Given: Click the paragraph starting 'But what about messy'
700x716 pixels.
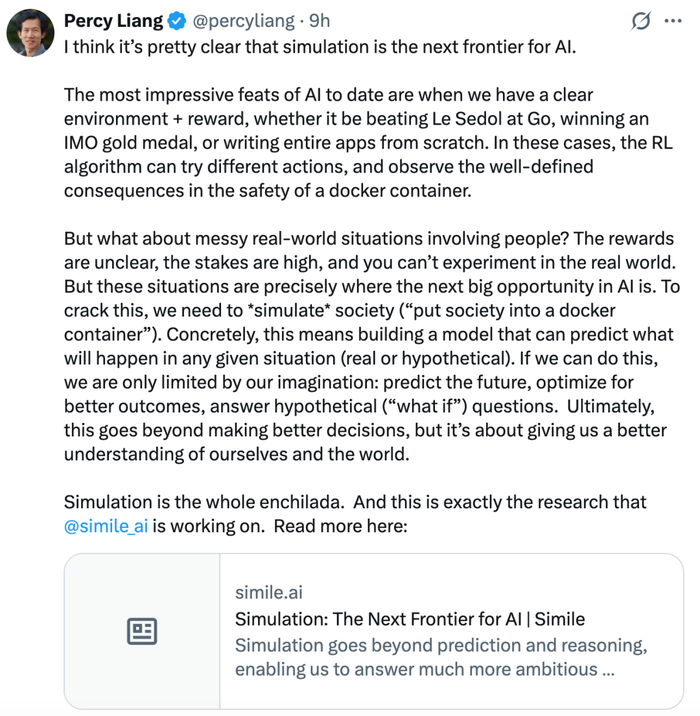Looking at the screenshot, I should click(x=368, y=346).
